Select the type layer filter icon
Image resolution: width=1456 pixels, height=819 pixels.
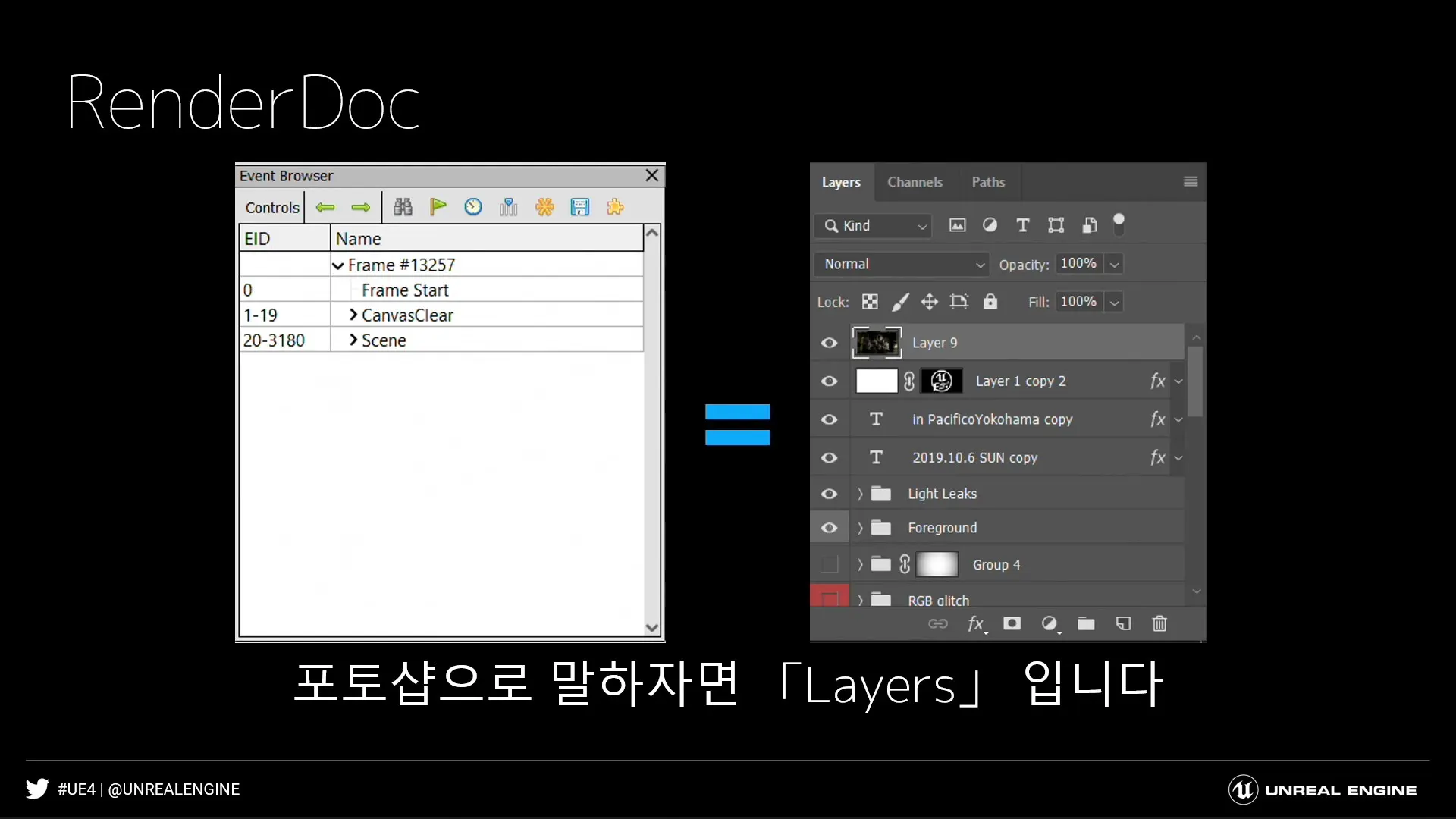pyautogui.click(x=1022, y=225)
